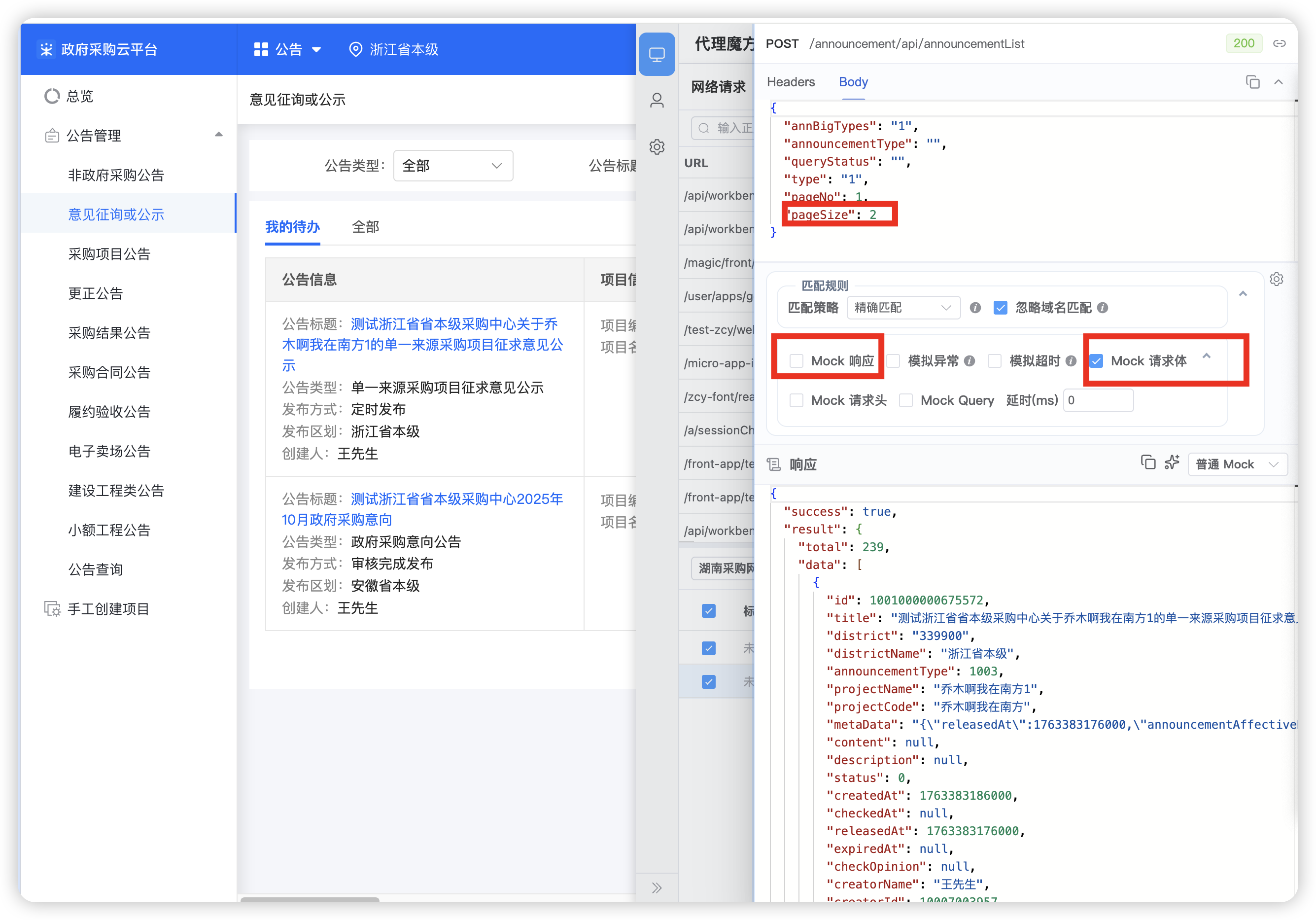Image resolution: width=1316 pixels, height=920 pixels.
Task: Enable 模拟超时 checkbox
Action: pos(995,361)
